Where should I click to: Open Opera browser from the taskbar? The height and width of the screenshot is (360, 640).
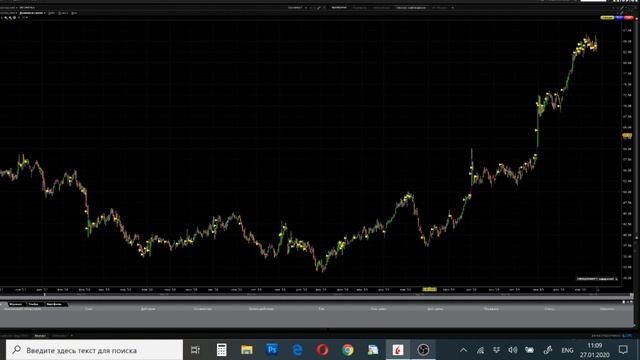tap(322, 350)
